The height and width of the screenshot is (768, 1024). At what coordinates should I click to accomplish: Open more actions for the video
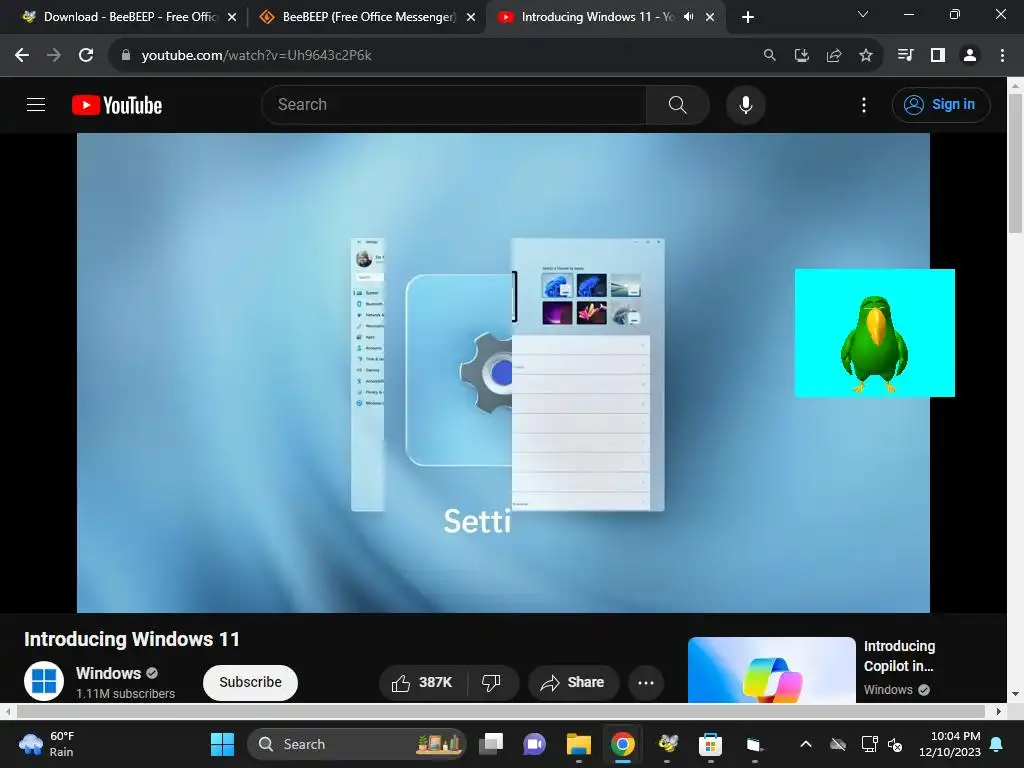(645, 682)
